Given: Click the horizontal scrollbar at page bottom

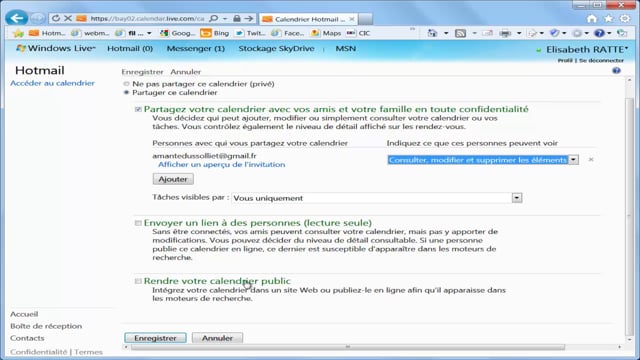Looking at the screenshot, I should coord(348,347).
